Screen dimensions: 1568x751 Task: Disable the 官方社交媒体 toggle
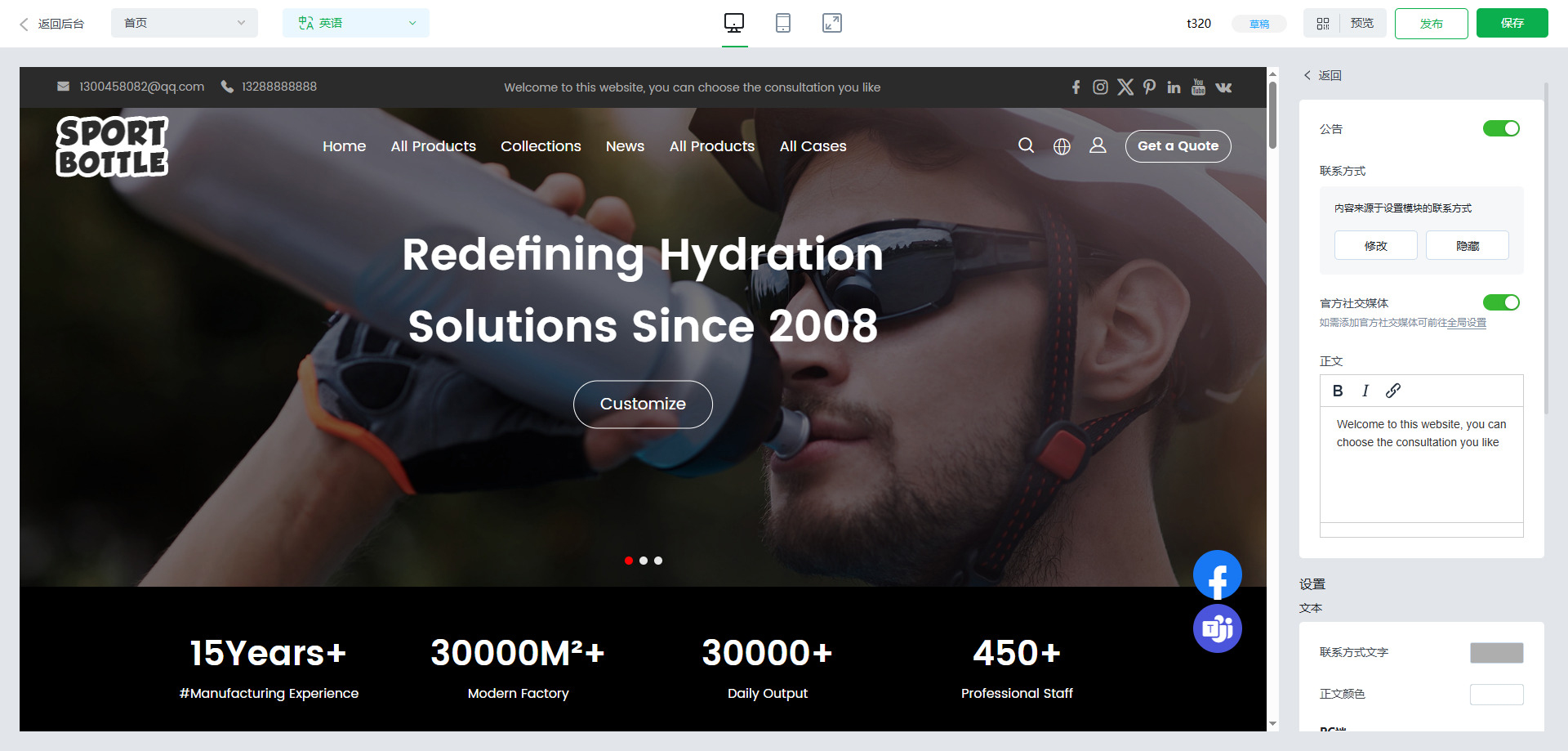(x=1500, y=302)
